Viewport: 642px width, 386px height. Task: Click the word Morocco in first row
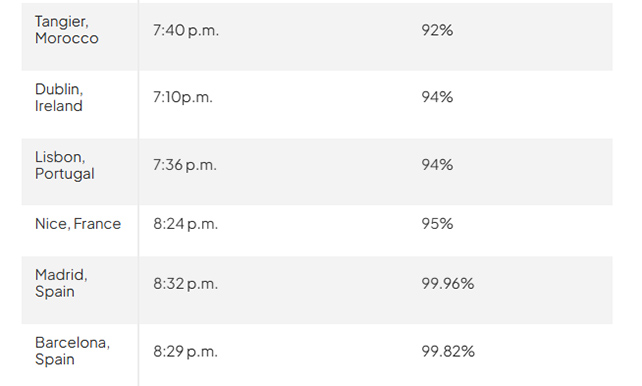pyautogui.click(x=67, y=38)
